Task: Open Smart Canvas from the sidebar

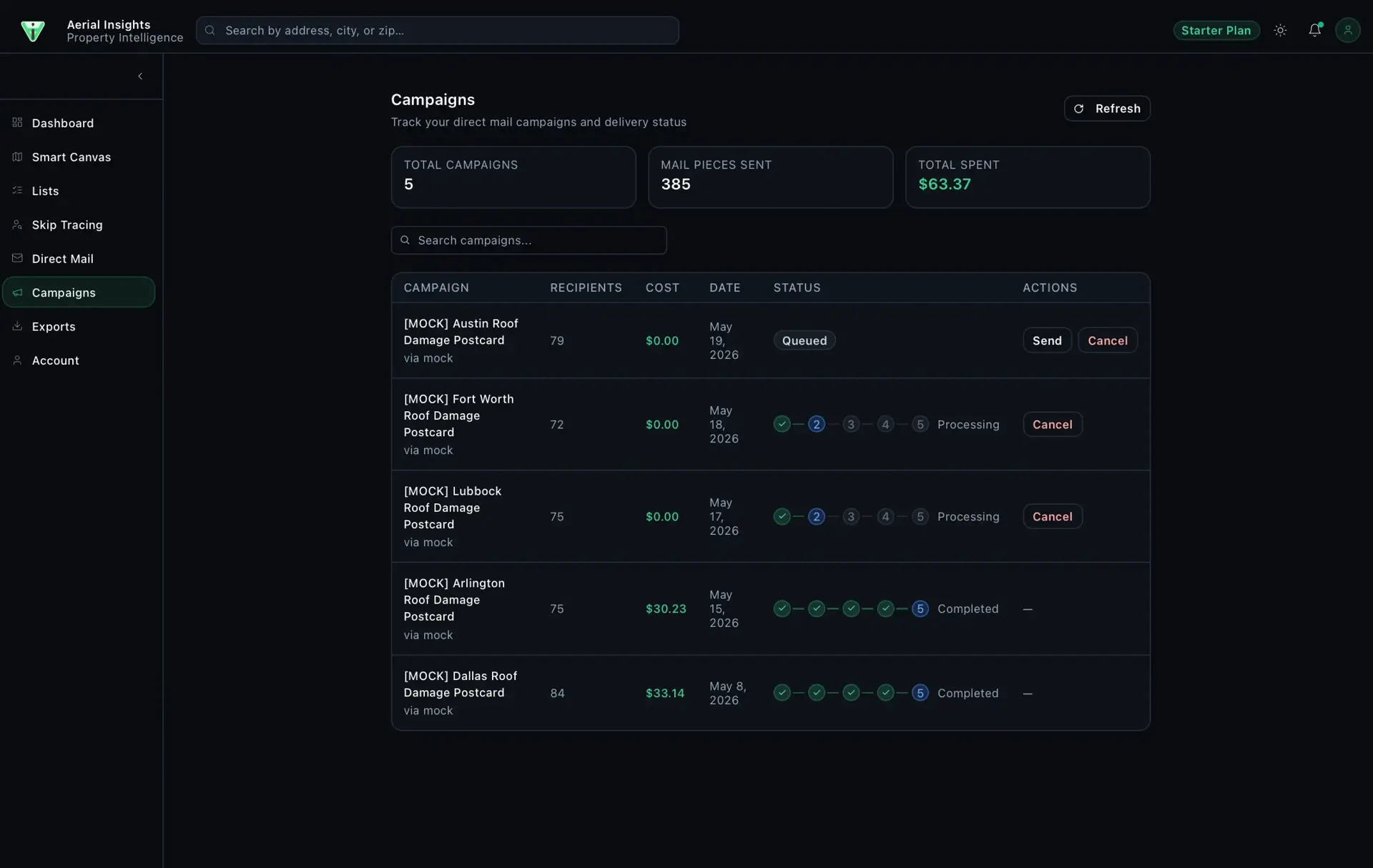Action: (x=79, y=157)
